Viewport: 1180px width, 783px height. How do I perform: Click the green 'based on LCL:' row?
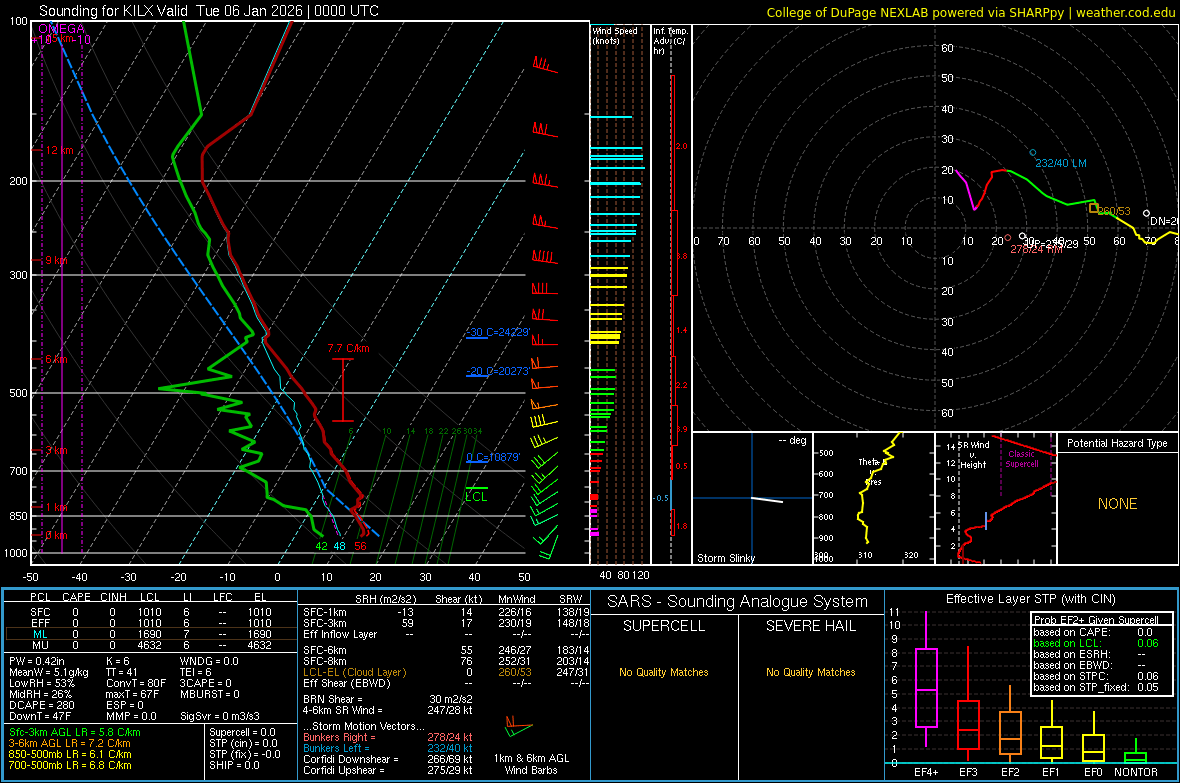pyautogui.click(x=1096, y=643)
